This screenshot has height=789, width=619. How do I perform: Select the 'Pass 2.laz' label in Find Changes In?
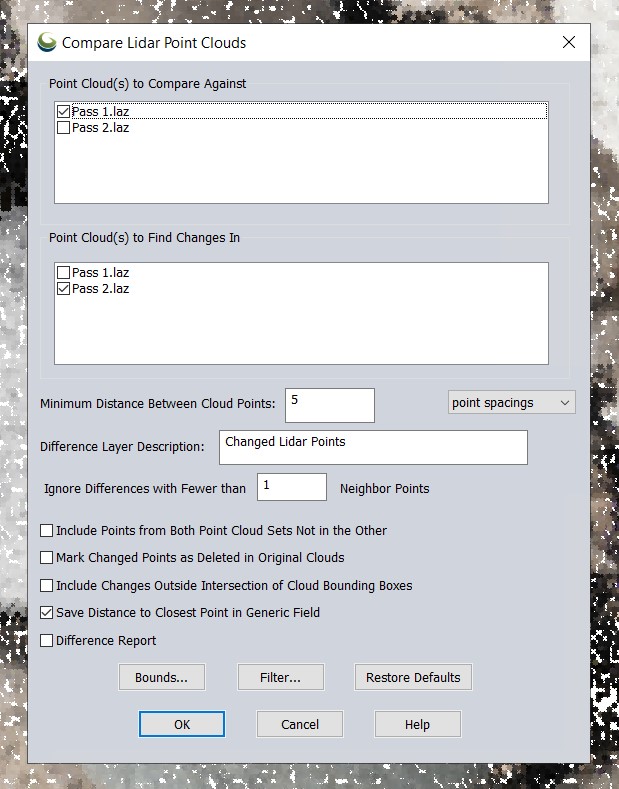(x=101, y=288)
